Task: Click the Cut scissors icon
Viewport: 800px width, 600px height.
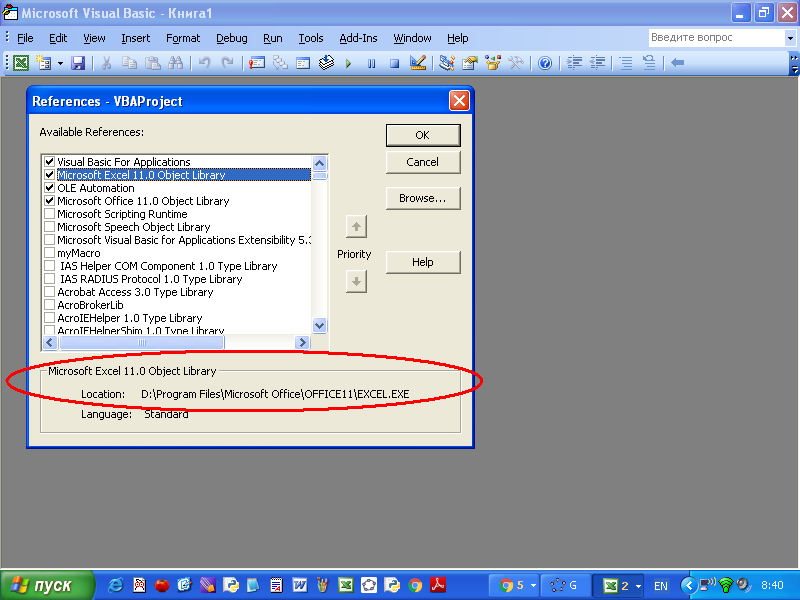Action: coord(106,63)
